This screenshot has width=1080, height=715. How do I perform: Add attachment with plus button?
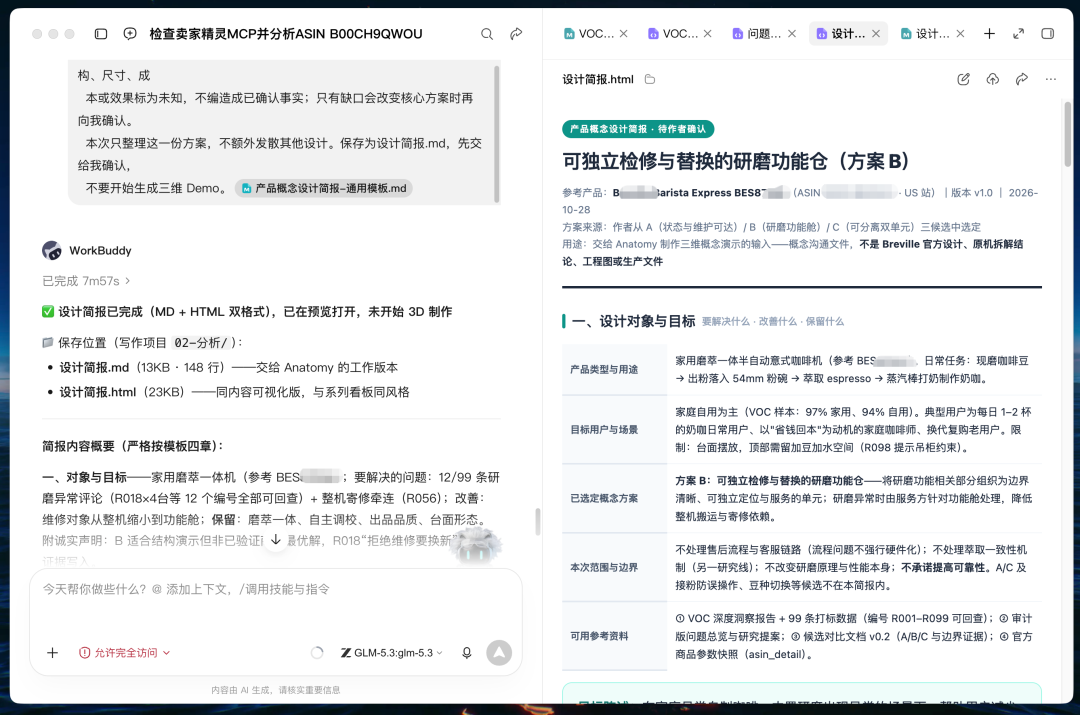52,652
